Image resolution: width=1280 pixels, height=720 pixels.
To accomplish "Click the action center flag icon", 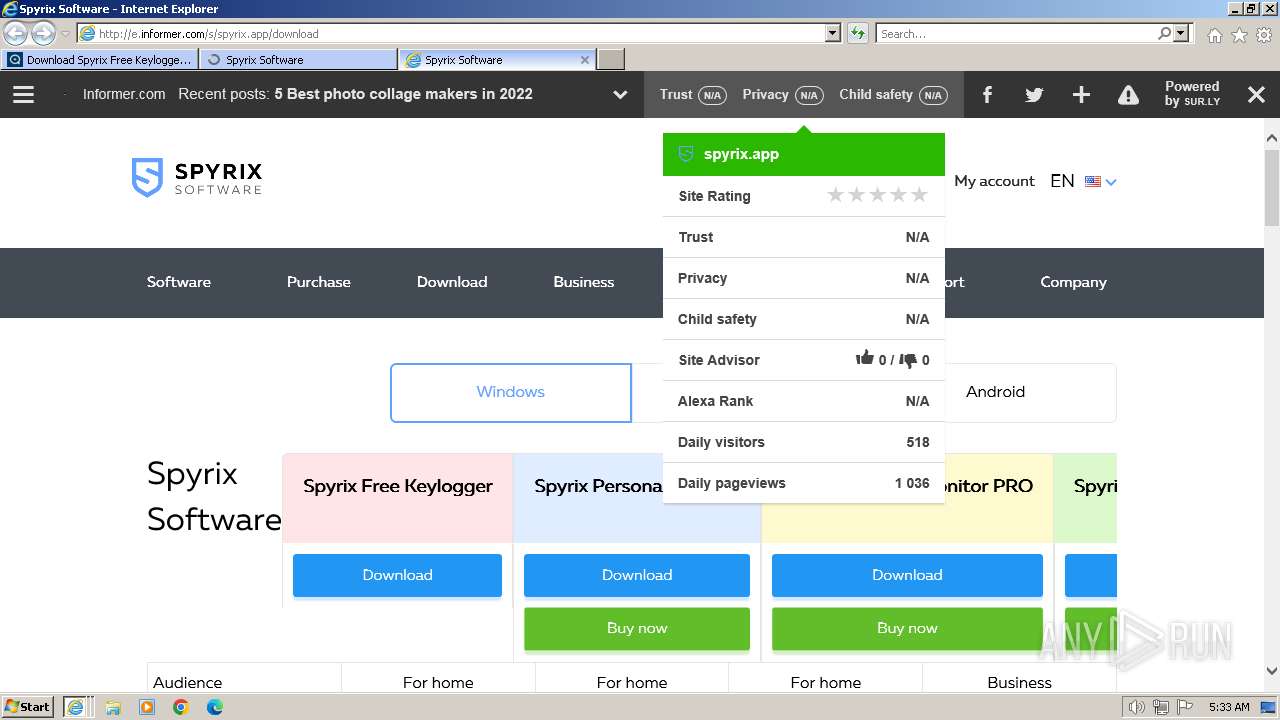I will [1185, 707].
